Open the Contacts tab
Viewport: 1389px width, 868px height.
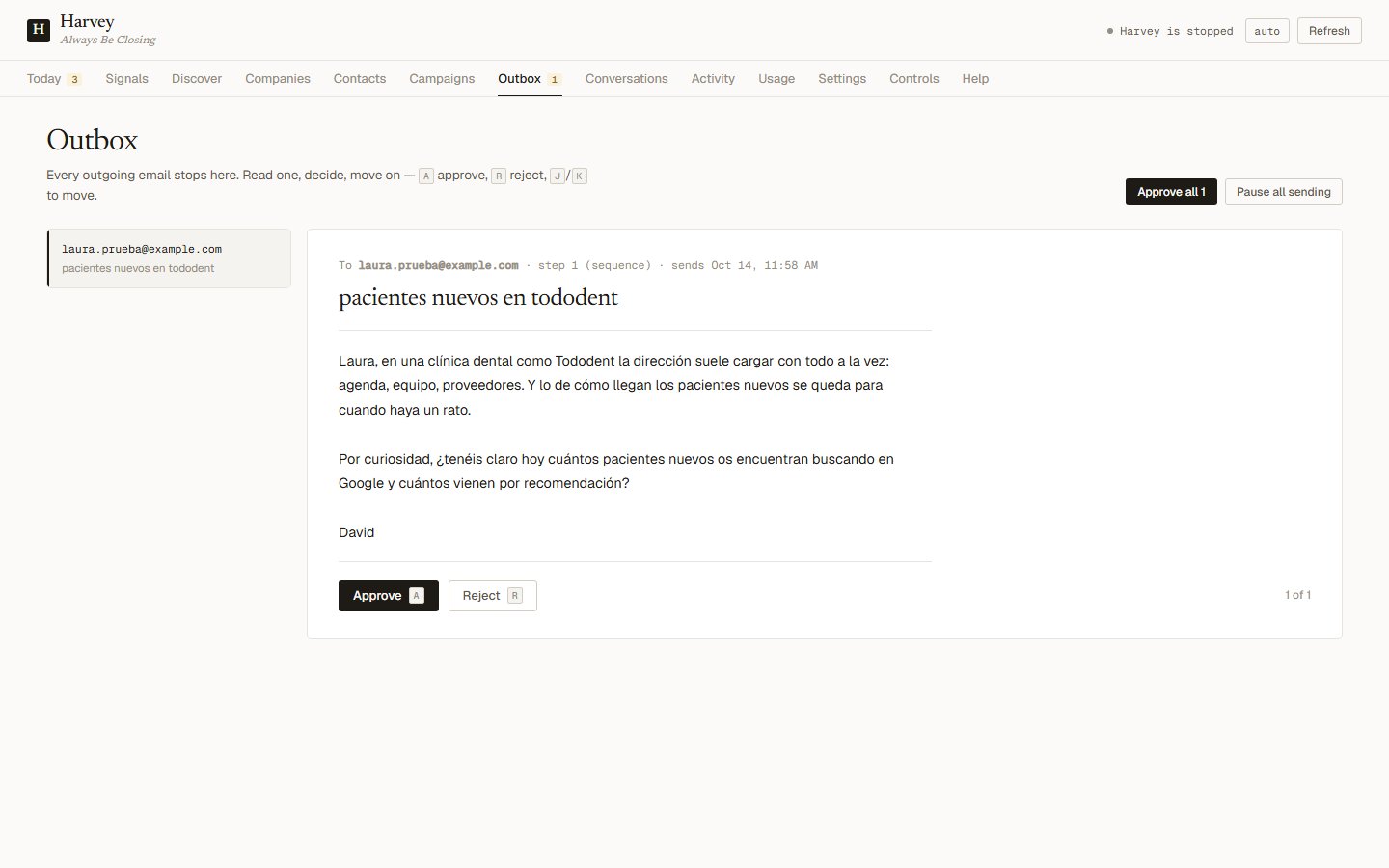point(360,79)
